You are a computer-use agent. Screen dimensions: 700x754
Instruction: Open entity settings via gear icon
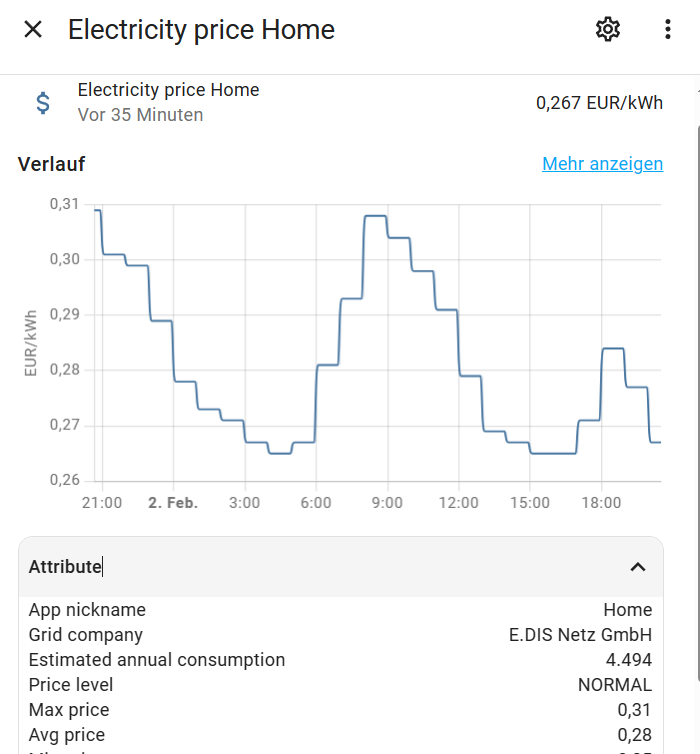click(x=608, y=30)
